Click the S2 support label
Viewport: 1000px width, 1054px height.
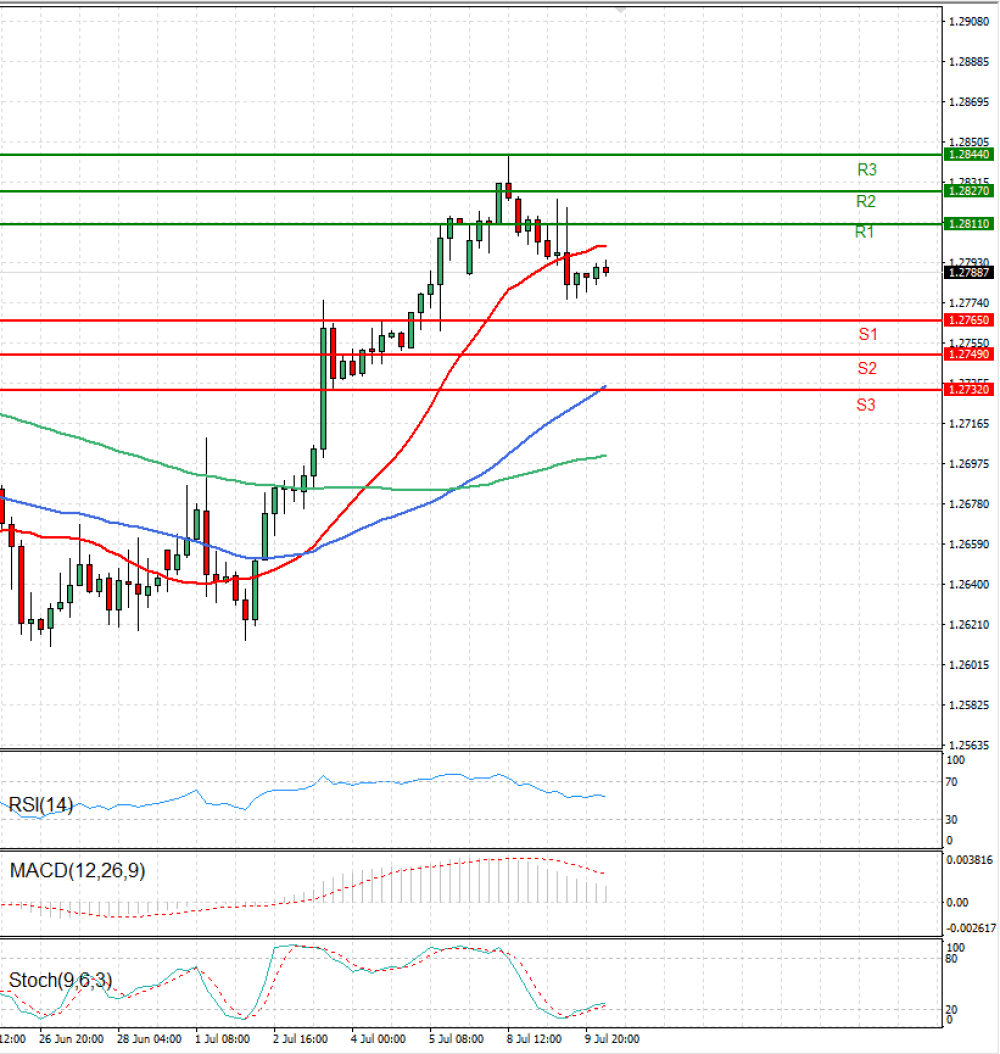(867, 368)
